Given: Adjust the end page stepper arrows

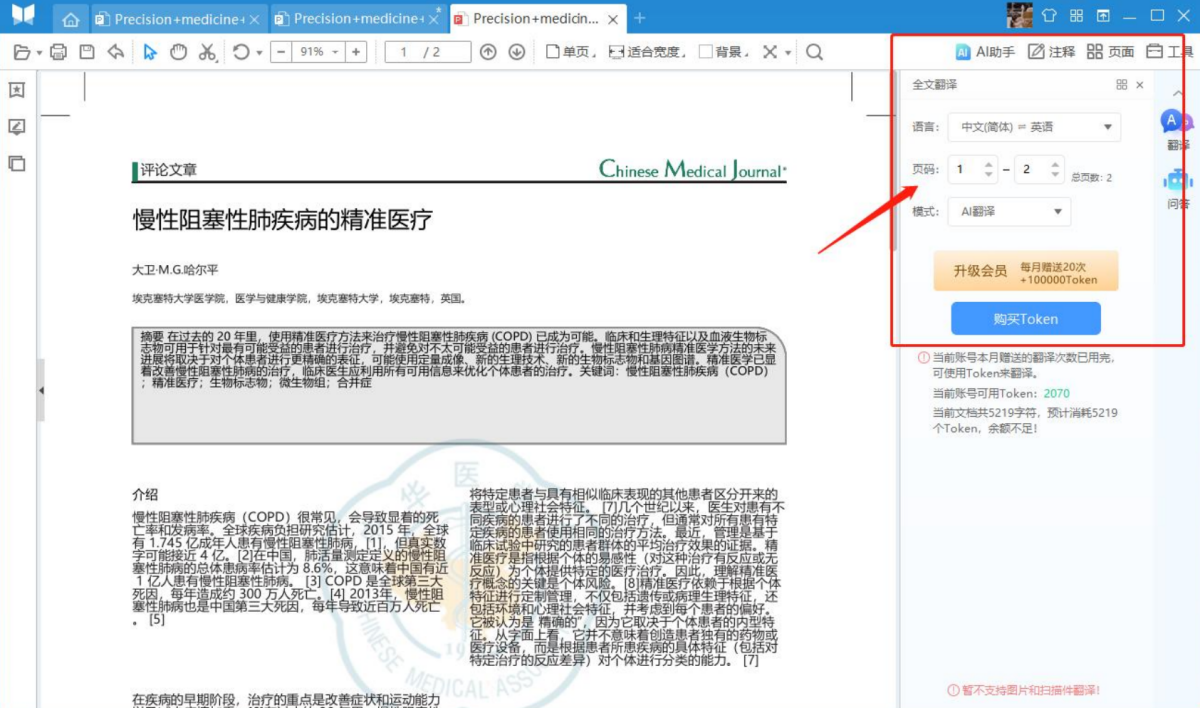Looking at the screenshot, I should coord(1056,169).
